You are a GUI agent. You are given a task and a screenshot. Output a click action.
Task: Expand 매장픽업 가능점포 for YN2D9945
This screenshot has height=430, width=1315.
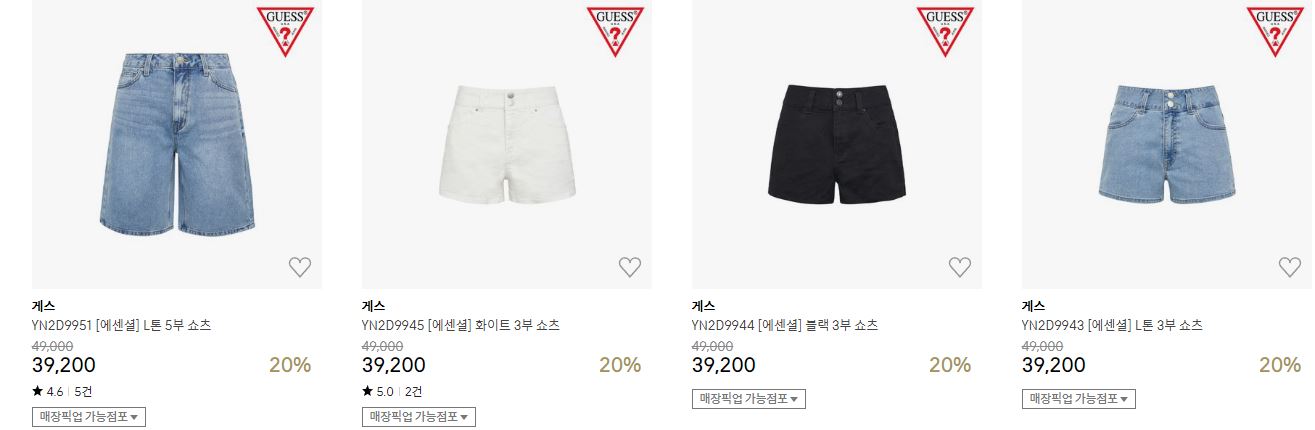point(419,417)
